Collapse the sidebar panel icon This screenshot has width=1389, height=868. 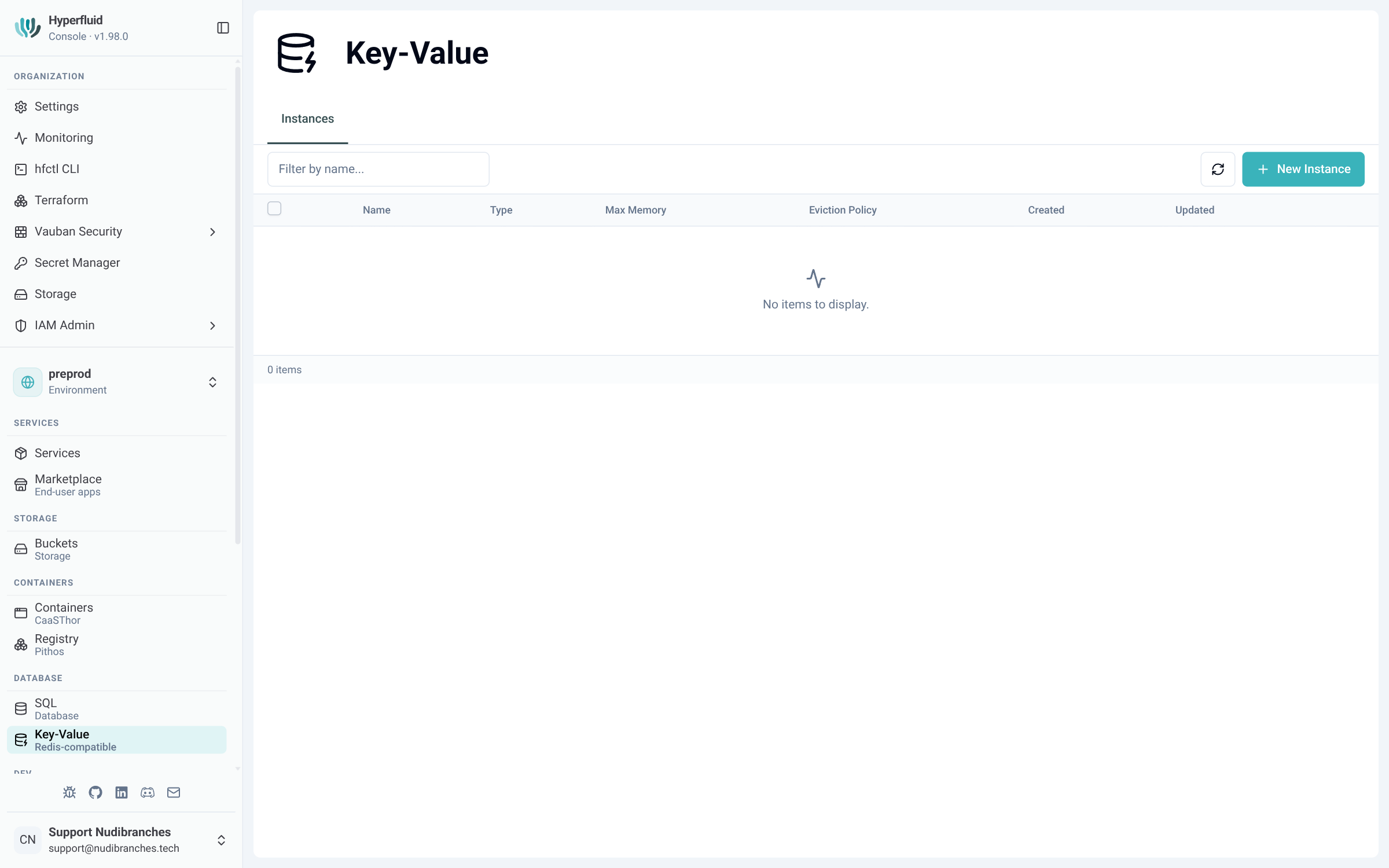tap(223, 28)
